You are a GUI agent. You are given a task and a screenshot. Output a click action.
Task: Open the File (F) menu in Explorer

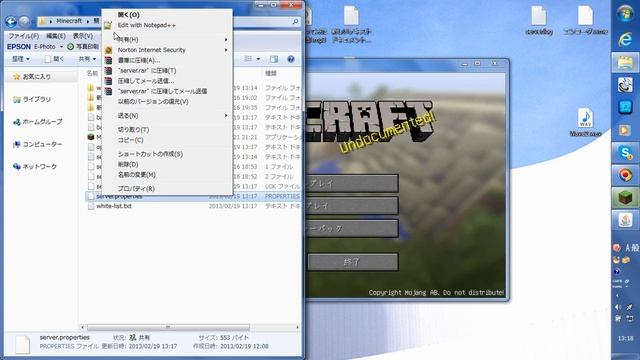coord(24,36)
